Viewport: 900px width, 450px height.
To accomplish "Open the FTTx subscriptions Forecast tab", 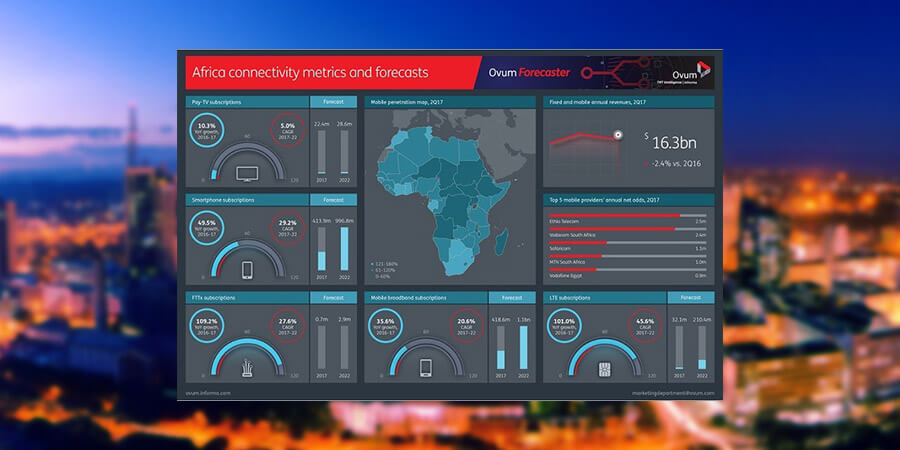I will pos(333,297).
